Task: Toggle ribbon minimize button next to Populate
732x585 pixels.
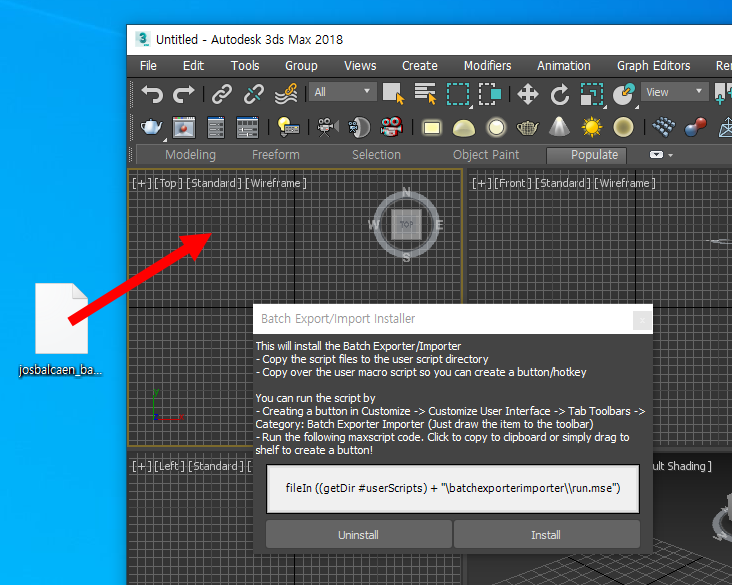Action: [656, 155]
